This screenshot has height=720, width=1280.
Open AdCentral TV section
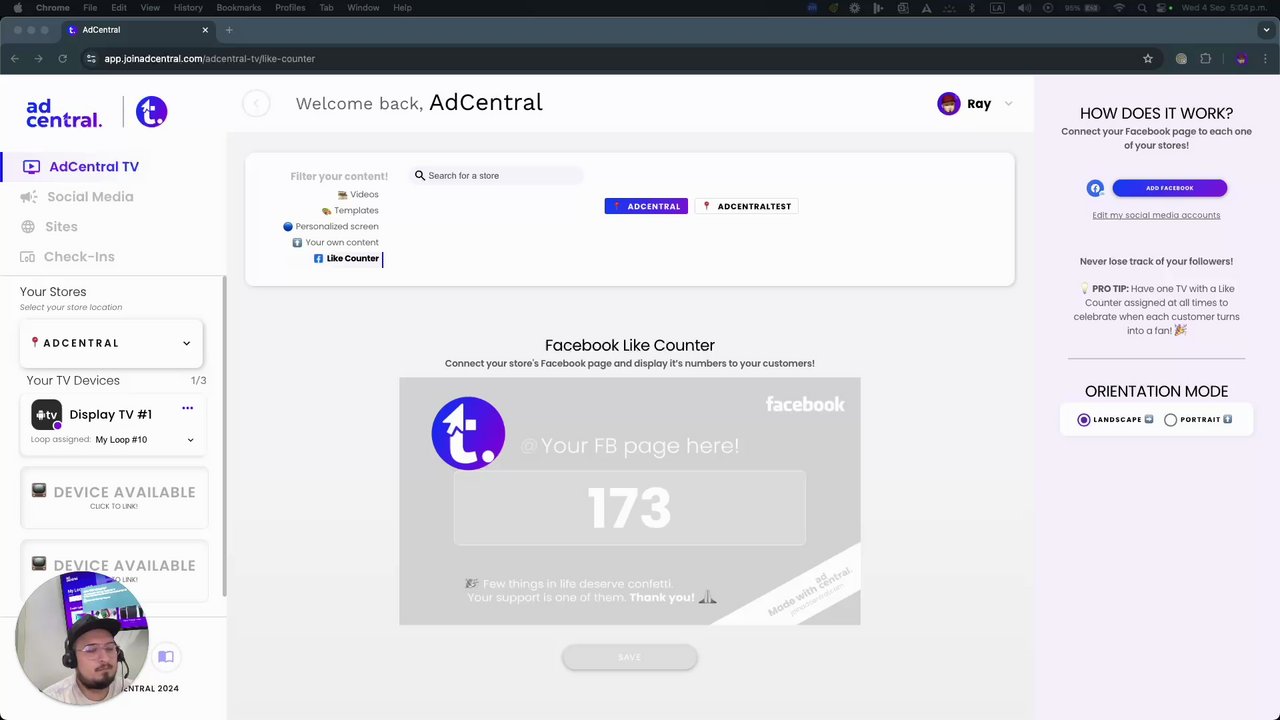(94, 167)
